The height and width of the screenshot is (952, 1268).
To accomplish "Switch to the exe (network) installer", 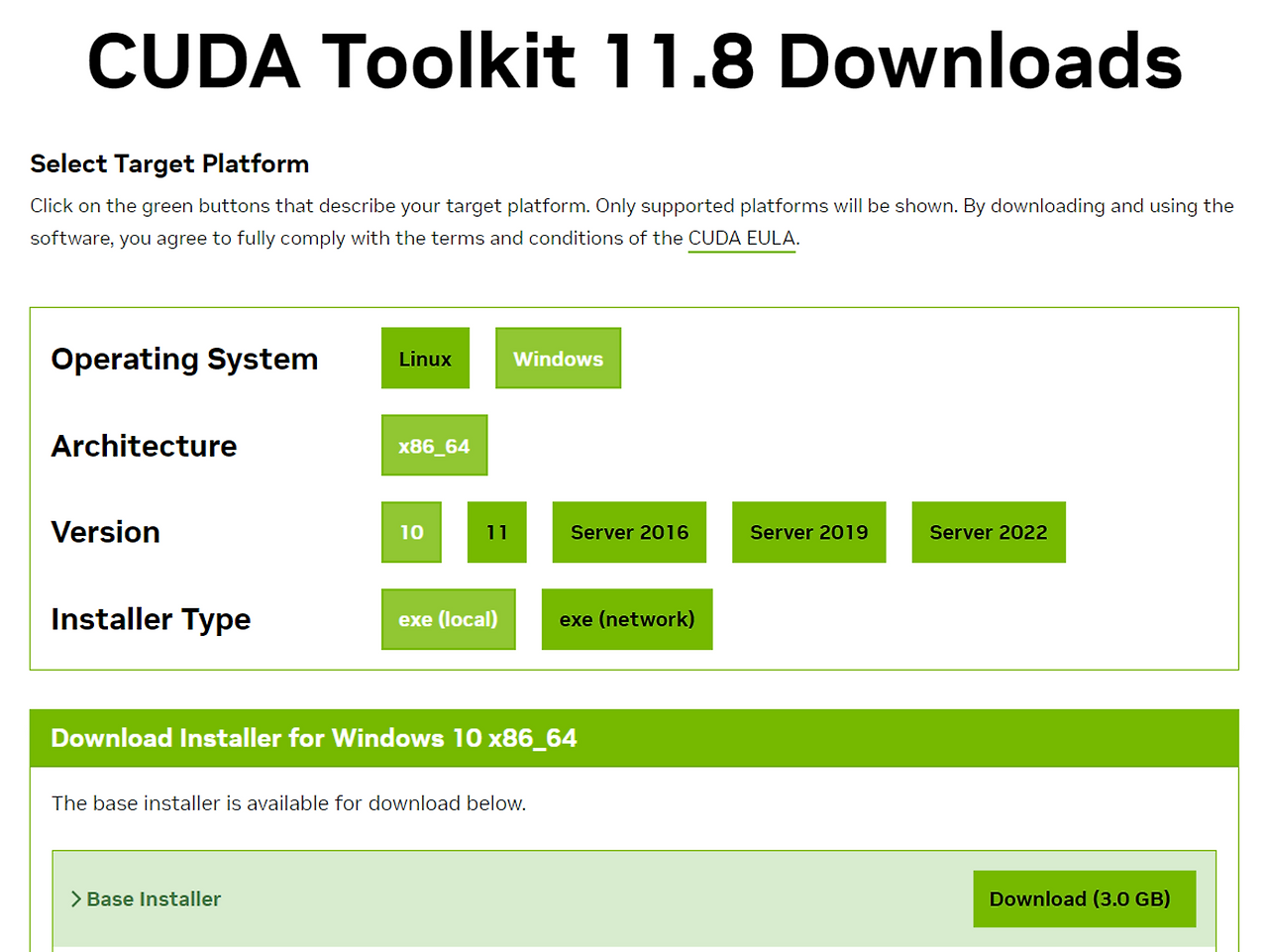I will pos(626,618).
